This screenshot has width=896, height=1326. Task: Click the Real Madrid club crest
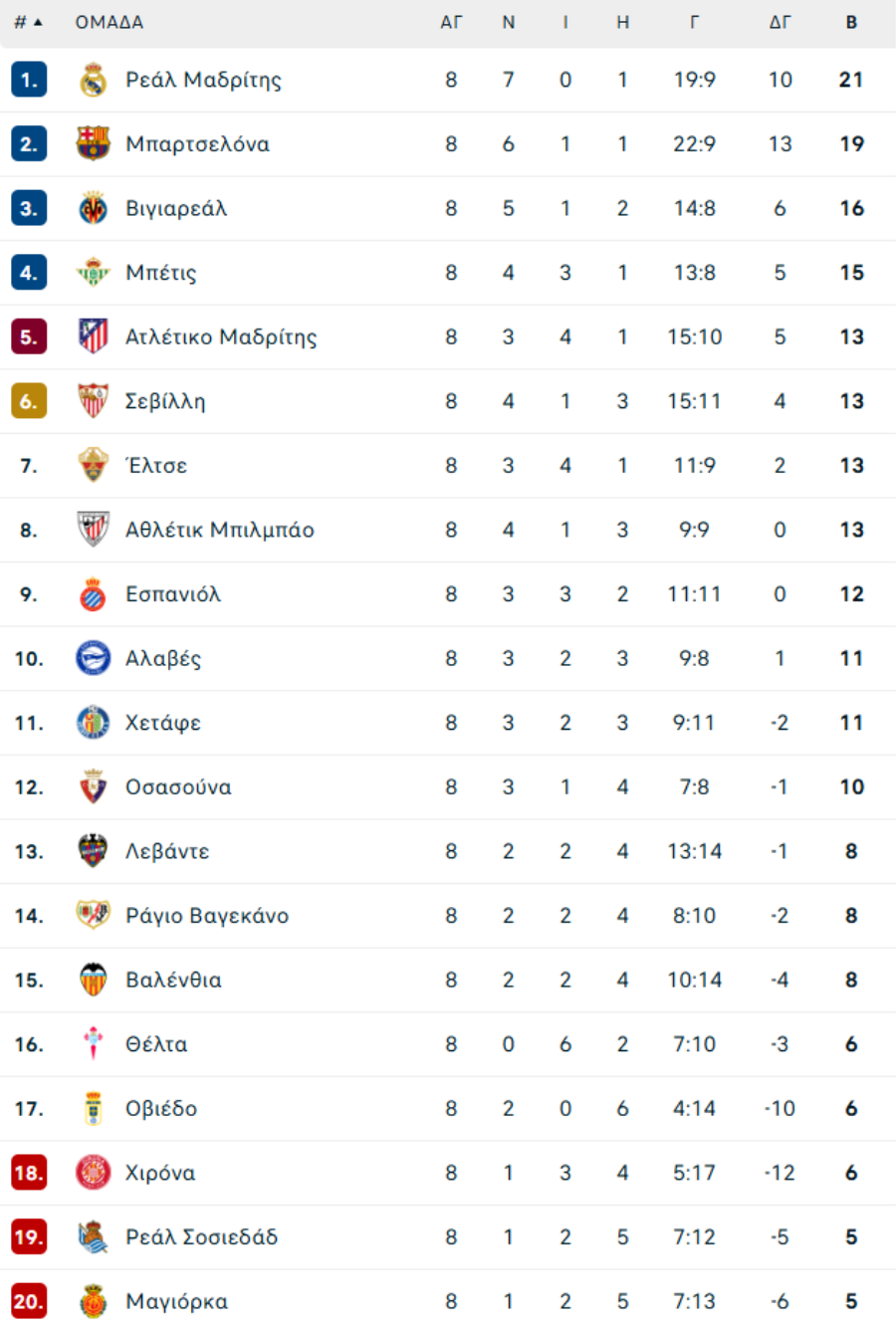point(94,80)
